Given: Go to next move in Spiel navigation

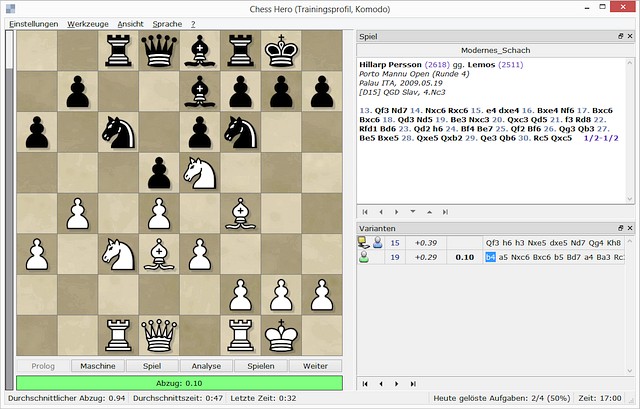Looking at the screenshot, I should (x=396, y=212).
